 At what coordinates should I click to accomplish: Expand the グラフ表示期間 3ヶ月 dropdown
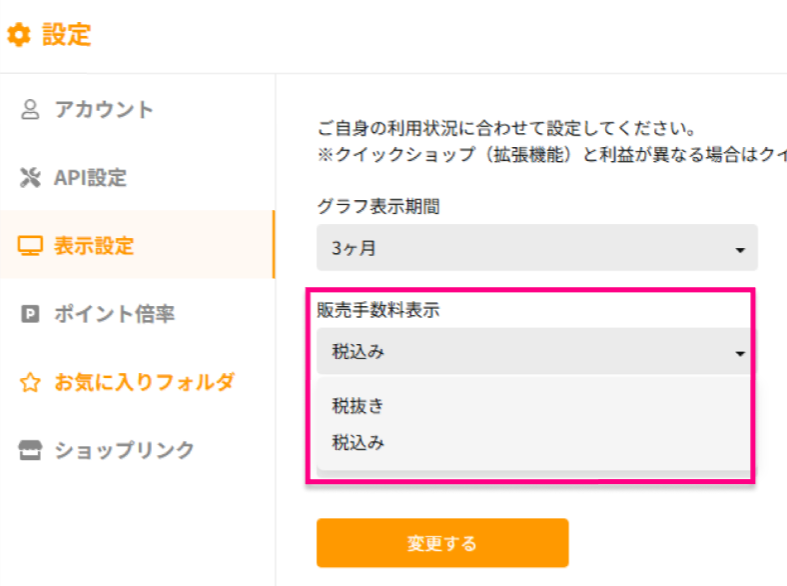pyautogui.click(x=537, y=248)
